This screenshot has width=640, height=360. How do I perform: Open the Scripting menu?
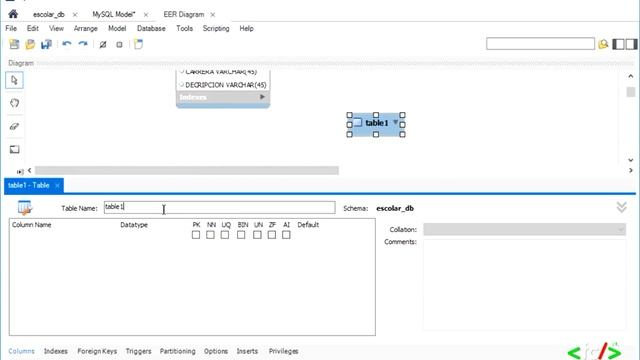pos(216,28)
